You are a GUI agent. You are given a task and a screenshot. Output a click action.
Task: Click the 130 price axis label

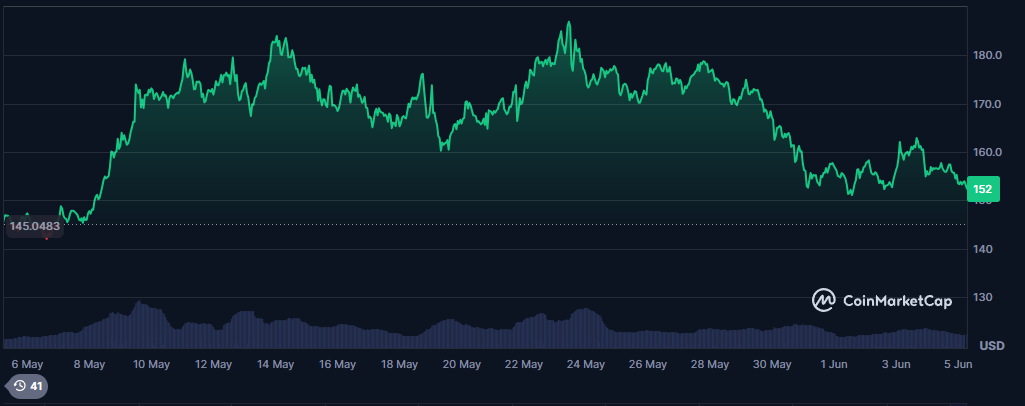983,298
